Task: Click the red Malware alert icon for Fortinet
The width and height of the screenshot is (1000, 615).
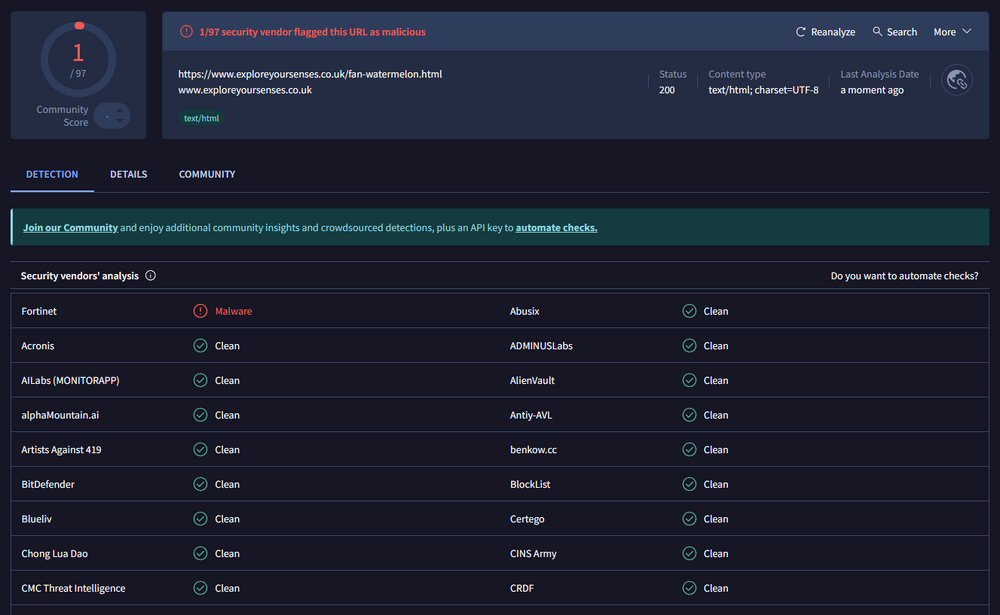Action: [200, 311]
